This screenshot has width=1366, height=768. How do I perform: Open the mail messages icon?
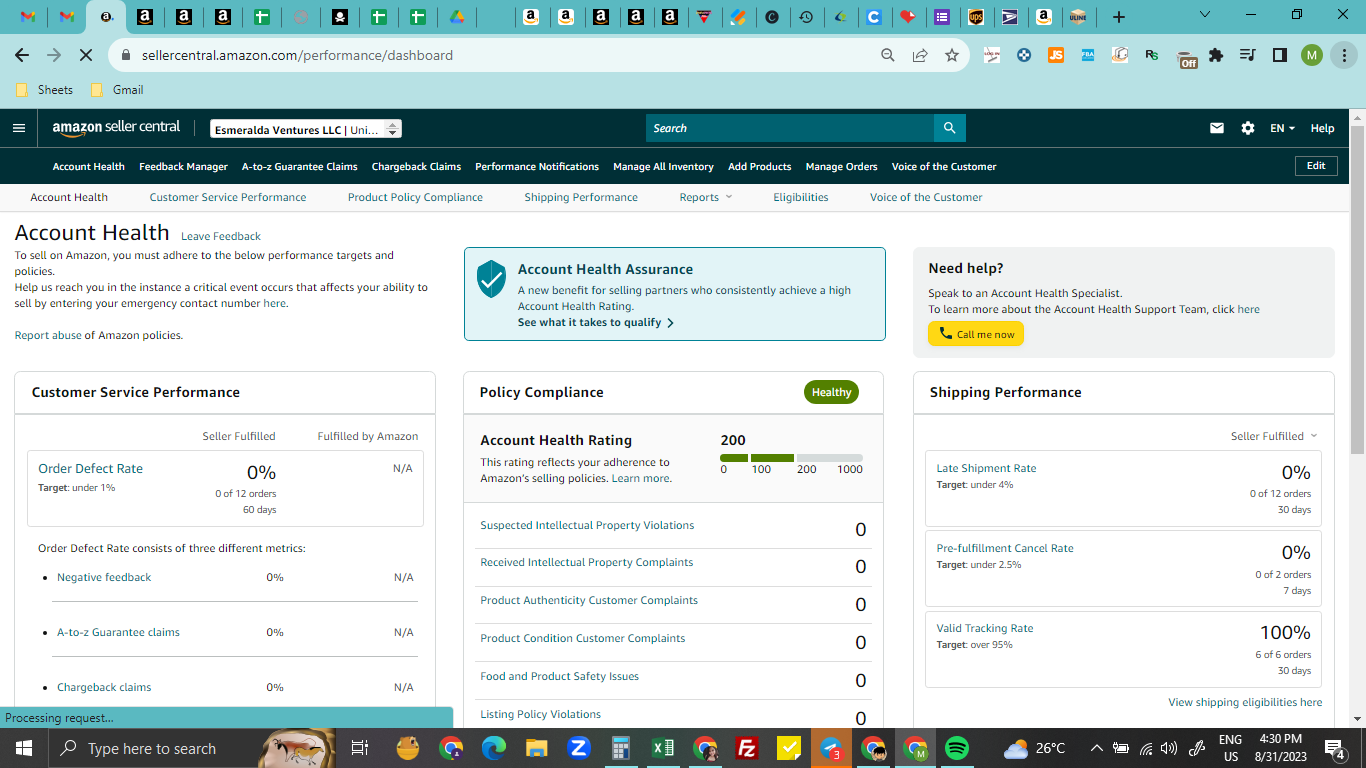(1217, 128)
